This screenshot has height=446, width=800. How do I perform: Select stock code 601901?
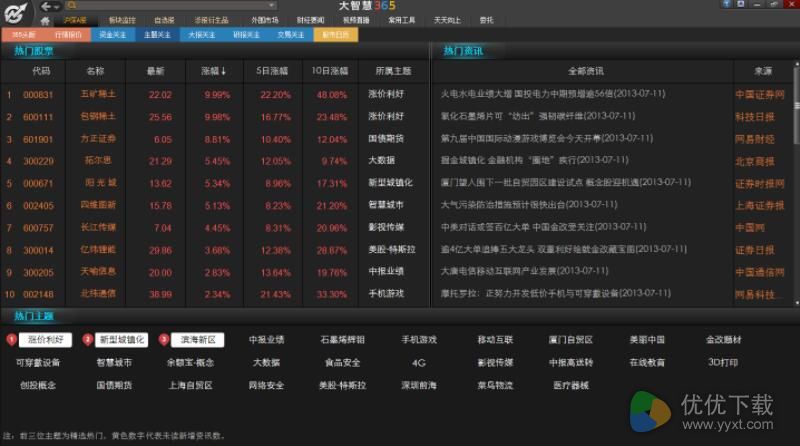[38, 139]
